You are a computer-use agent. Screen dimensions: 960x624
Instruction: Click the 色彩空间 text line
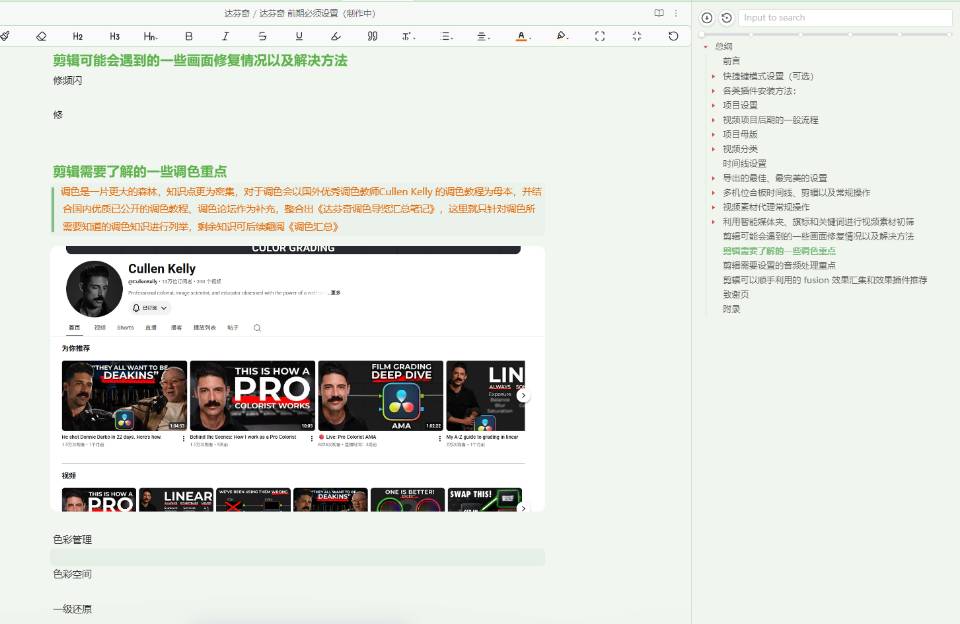[x=72, y=574]
